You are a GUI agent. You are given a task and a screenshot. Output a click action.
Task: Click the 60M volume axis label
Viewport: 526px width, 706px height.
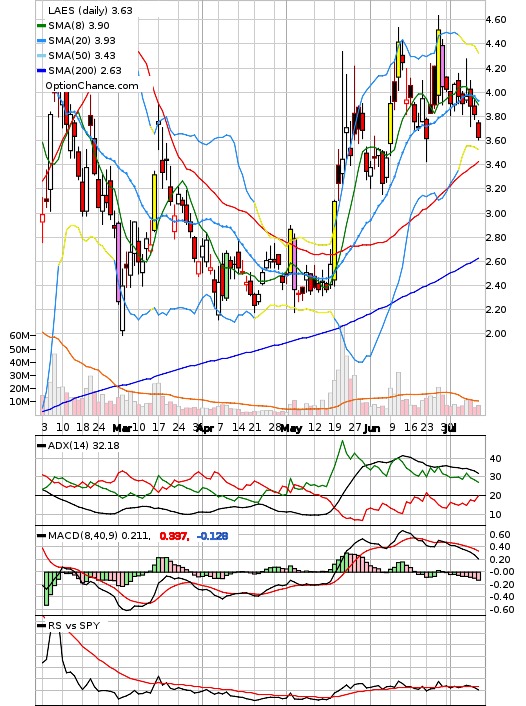20,335
